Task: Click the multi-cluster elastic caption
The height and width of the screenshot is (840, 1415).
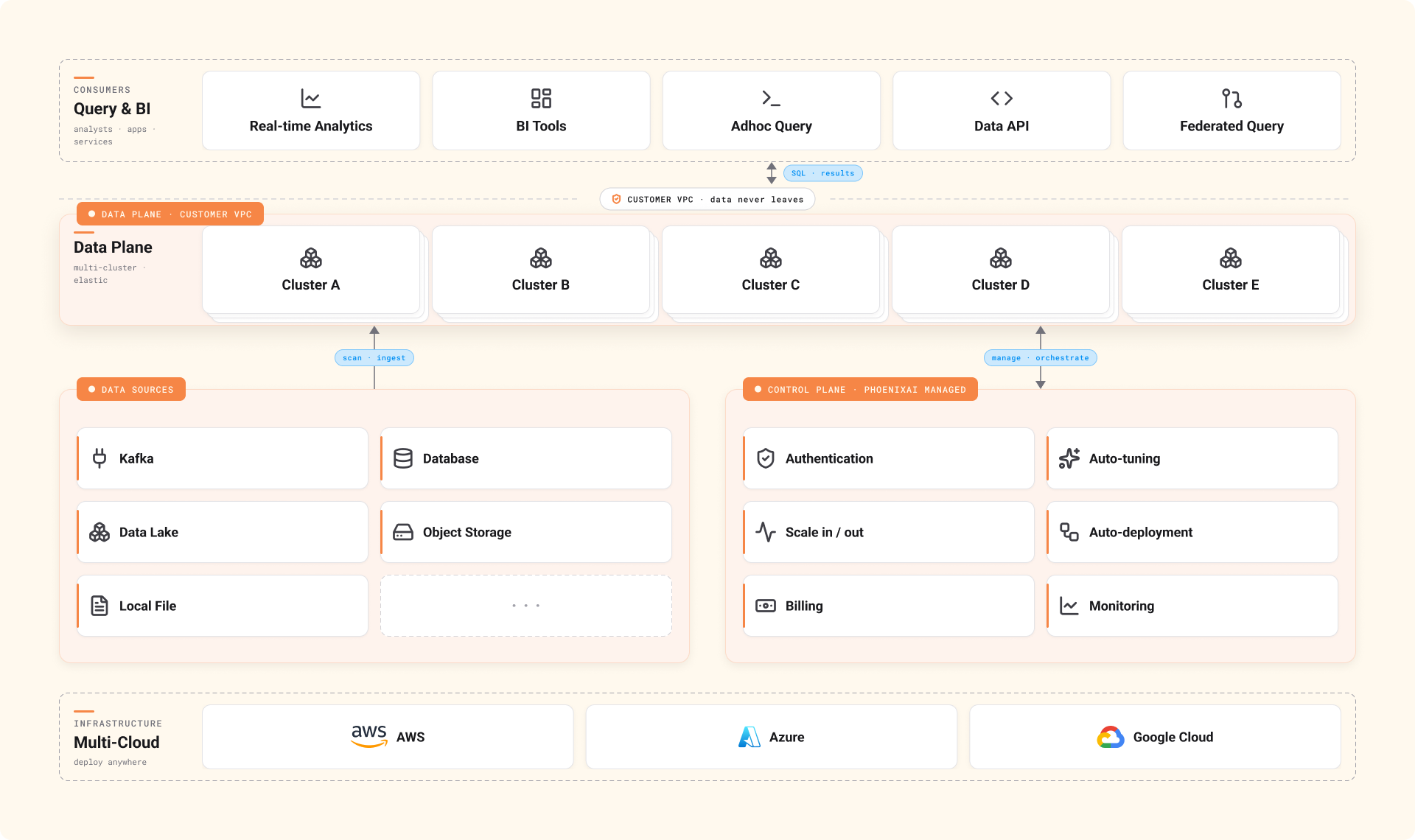Action: pyautogui.click(x=110, y=274)
